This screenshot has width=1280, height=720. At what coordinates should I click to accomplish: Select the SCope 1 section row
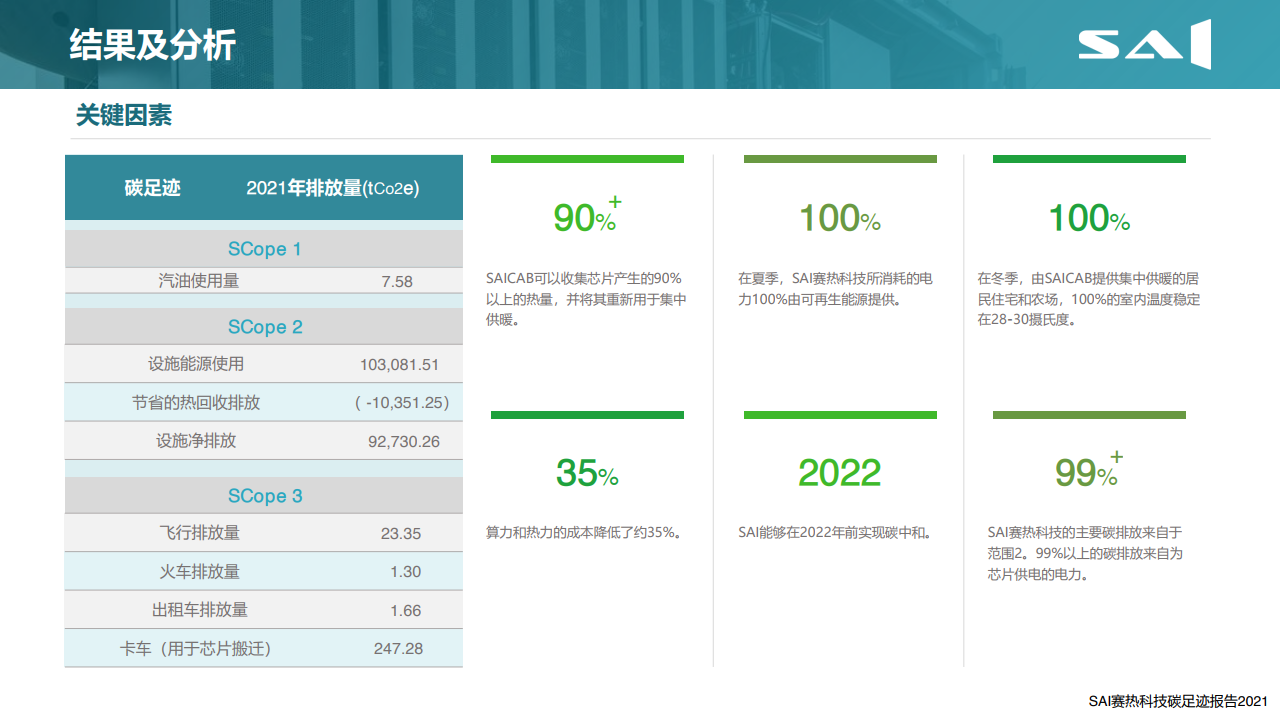pyautogui.click(x=264, y=249)
